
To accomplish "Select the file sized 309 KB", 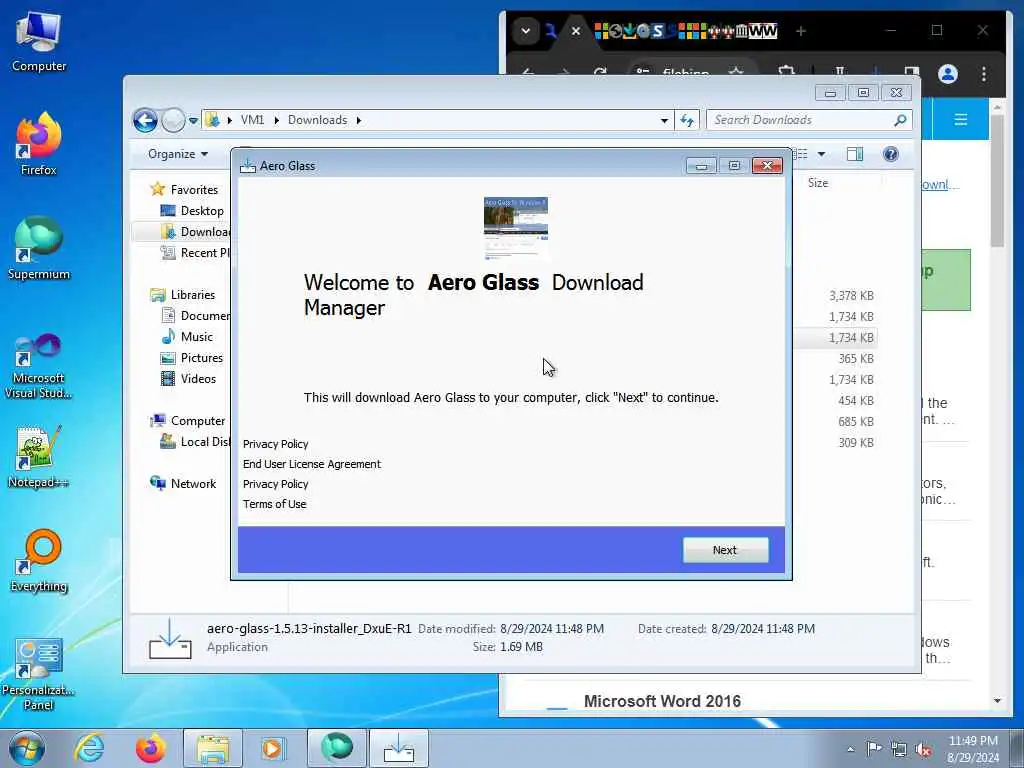I will tap(856, 442).
